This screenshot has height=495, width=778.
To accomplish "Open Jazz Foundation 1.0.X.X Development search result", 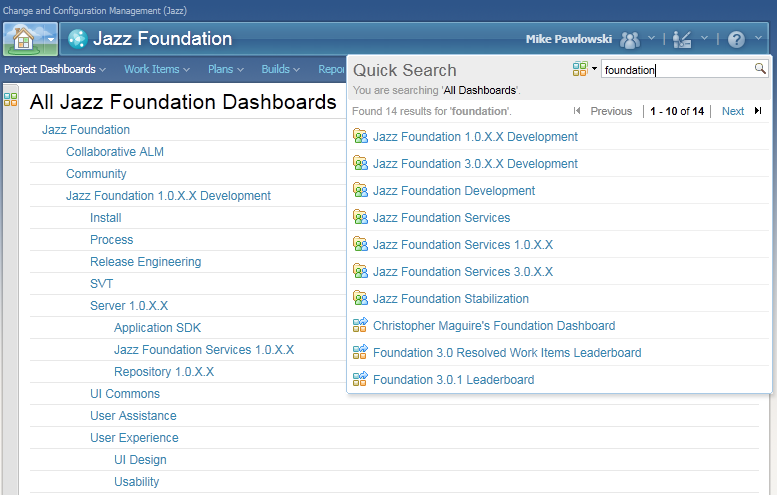I will (475, 136).
